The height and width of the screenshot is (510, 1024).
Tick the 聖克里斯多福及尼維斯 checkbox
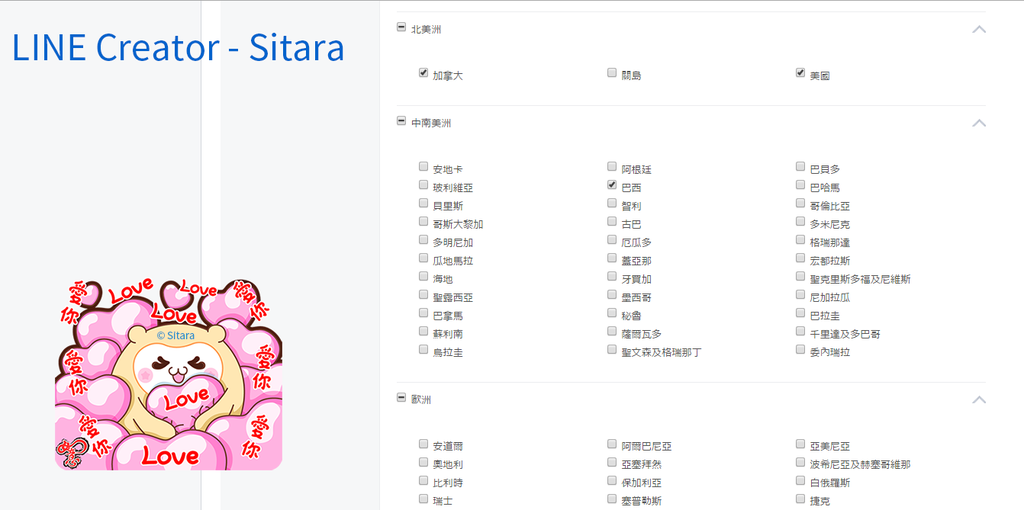(801, 277)
